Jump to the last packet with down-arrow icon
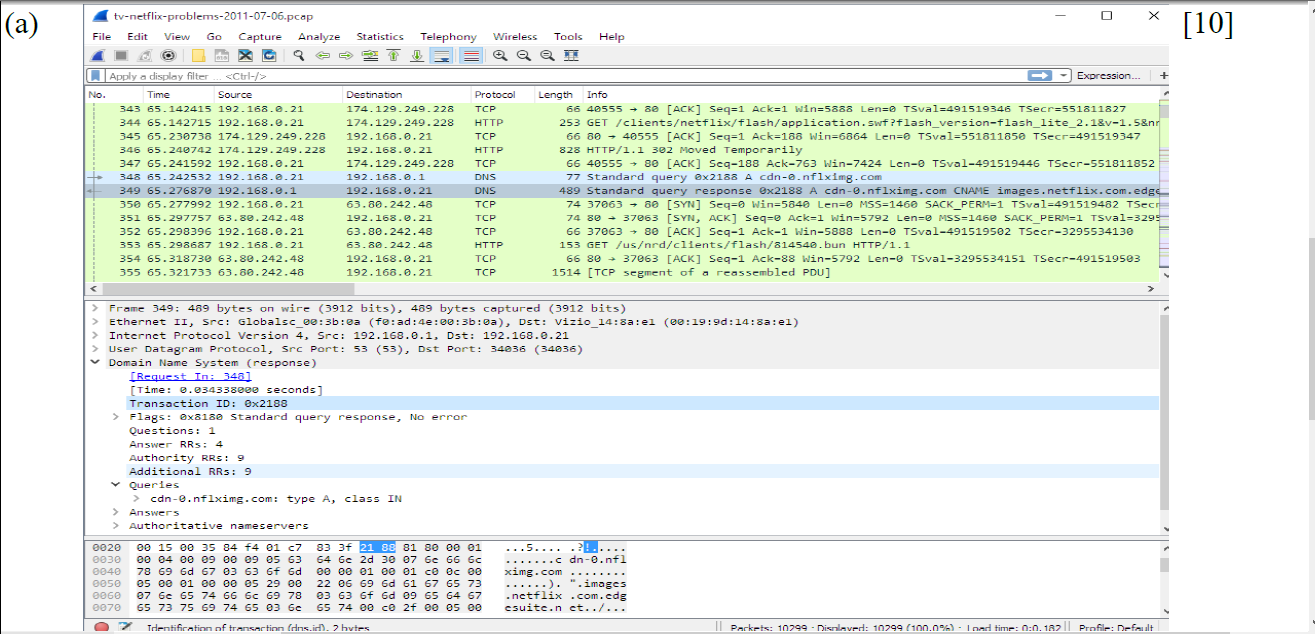 (x=417, y=55)
